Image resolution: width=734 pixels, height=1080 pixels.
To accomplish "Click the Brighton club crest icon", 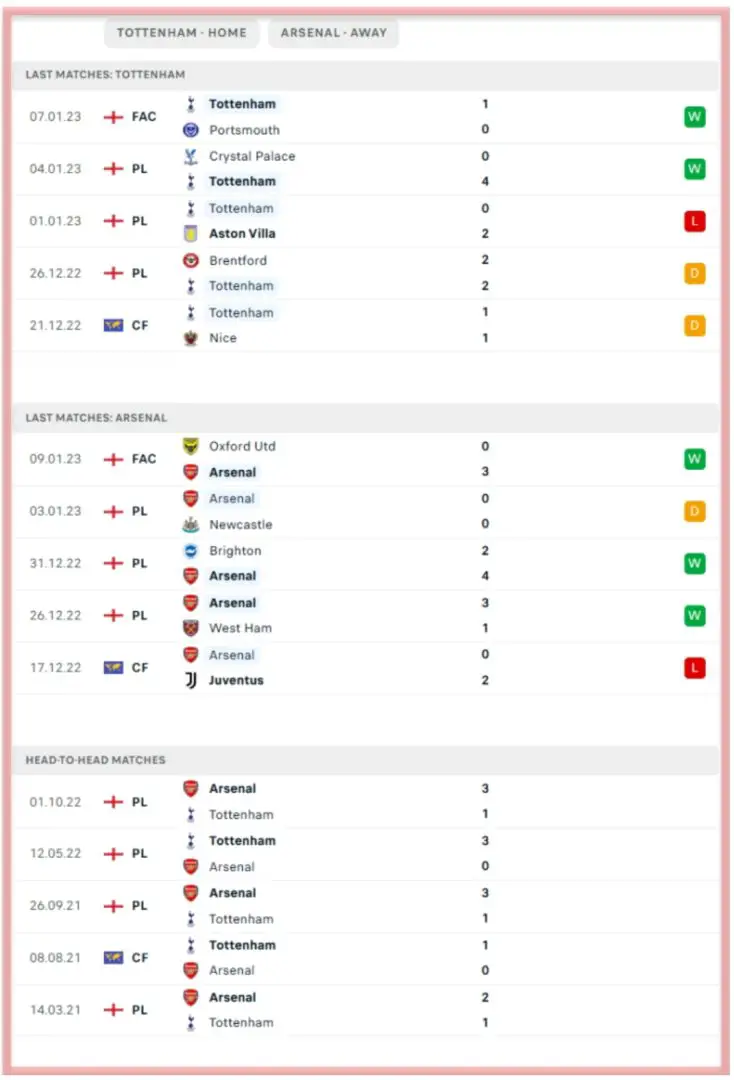I will [191, 550].
